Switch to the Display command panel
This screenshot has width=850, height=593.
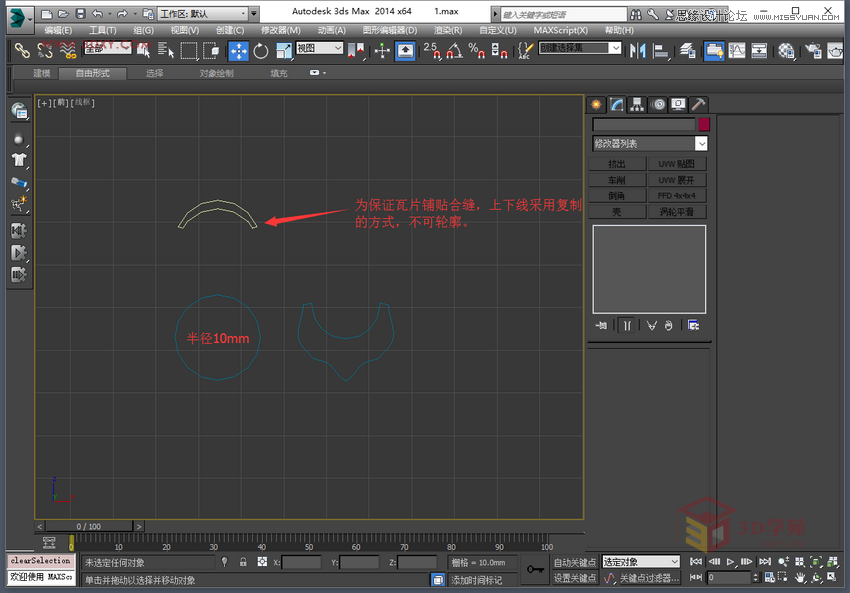[x=679, y=104]
